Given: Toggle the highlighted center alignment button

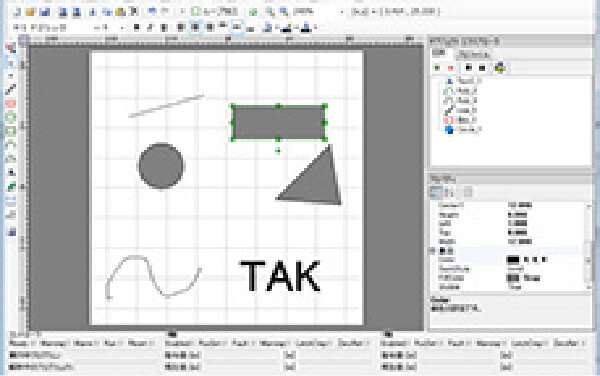Looking at the screenshot, I should pos(196,27).
